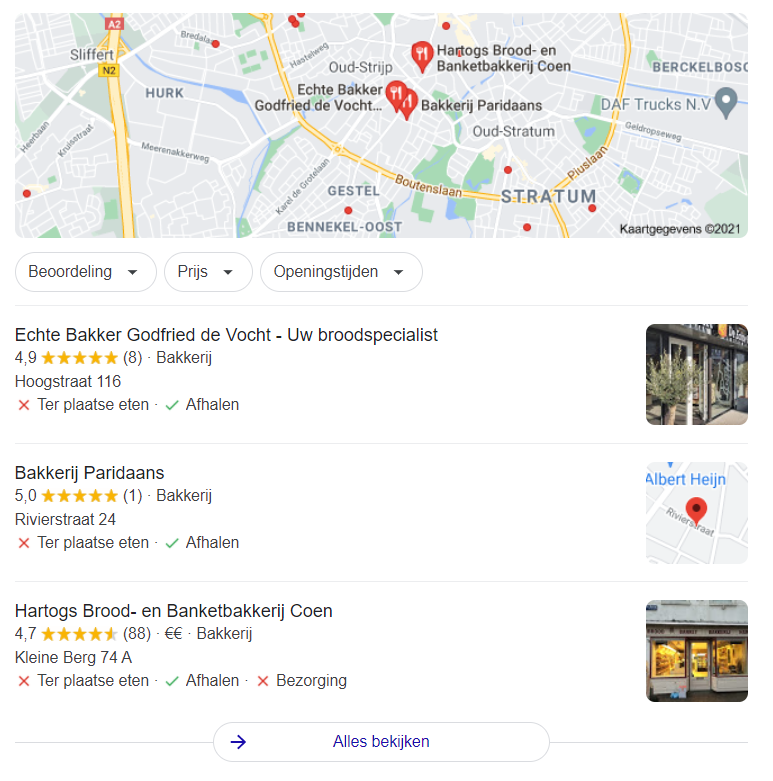Click the Bakkerij Paridaans map label
Viewport: 773px width, 781px height.
coord(481,106)
